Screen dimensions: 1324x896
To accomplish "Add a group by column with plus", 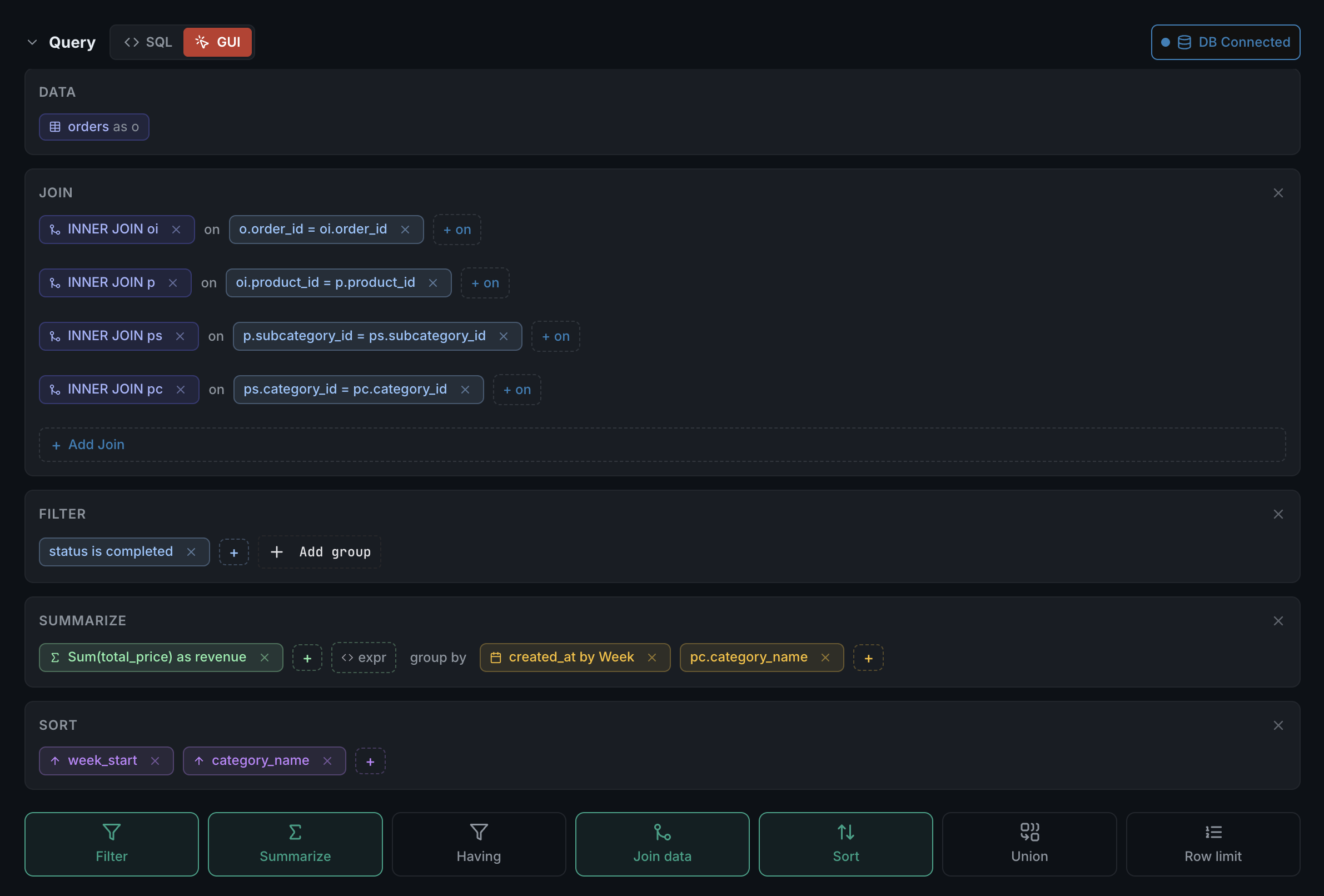I will click(x=868, y=659).
